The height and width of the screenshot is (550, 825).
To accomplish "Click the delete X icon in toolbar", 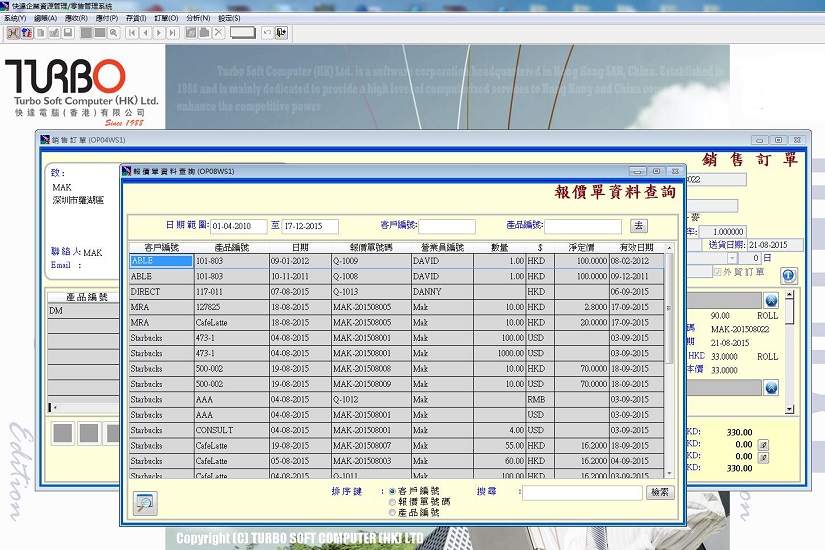I will tap(218, 32).
